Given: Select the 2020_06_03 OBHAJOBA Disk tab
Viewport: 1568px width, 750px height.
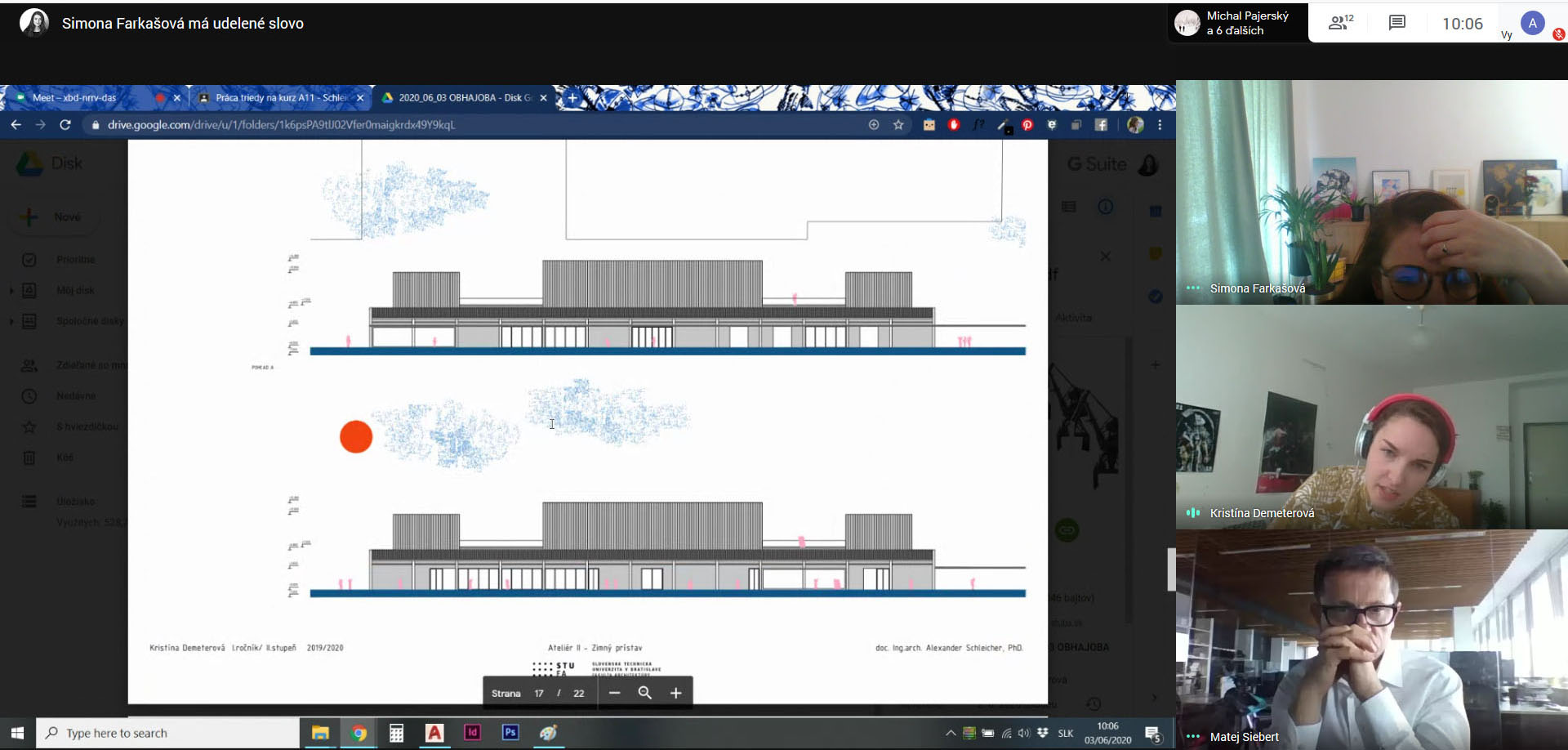Looking at the screenshot, I should tap(465, 98).
